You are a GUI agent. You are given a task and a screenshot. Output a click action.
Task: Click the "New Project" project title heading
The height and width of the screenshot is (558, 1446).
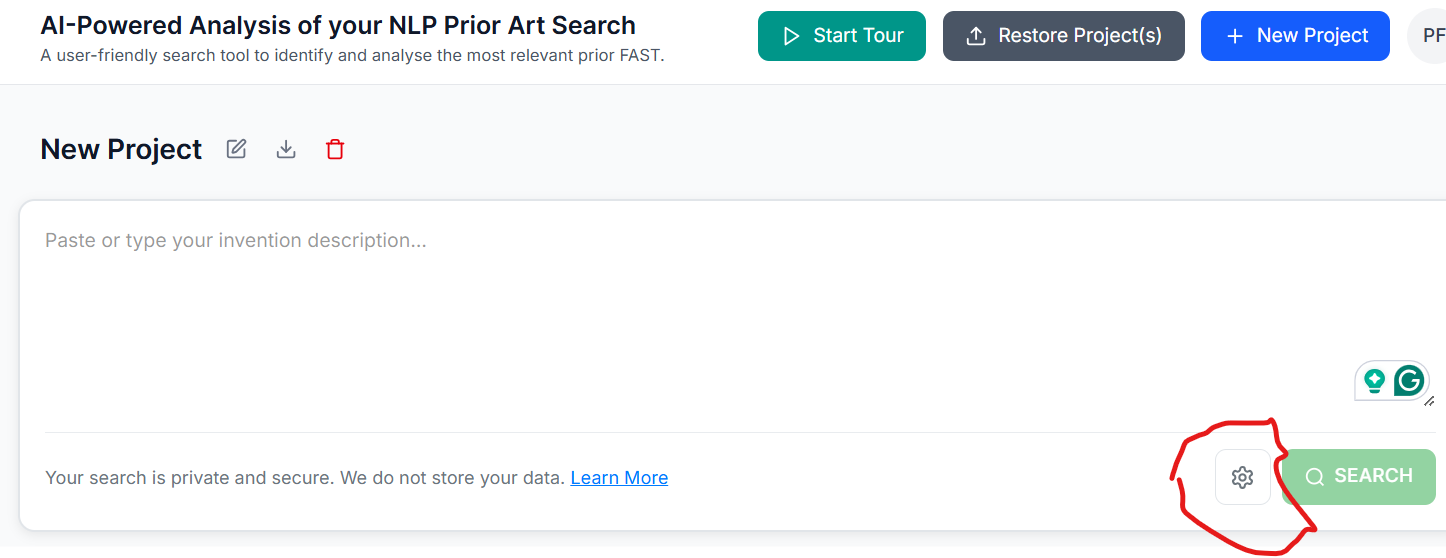point(121,149)
